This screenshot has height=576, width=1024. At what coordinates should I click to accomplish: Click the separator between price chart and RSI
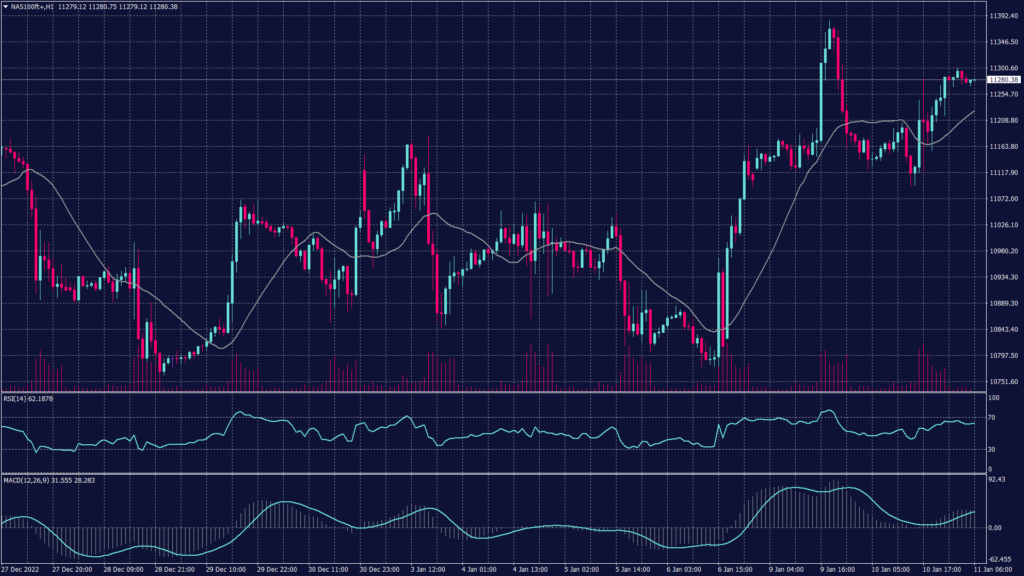point(490,392)
